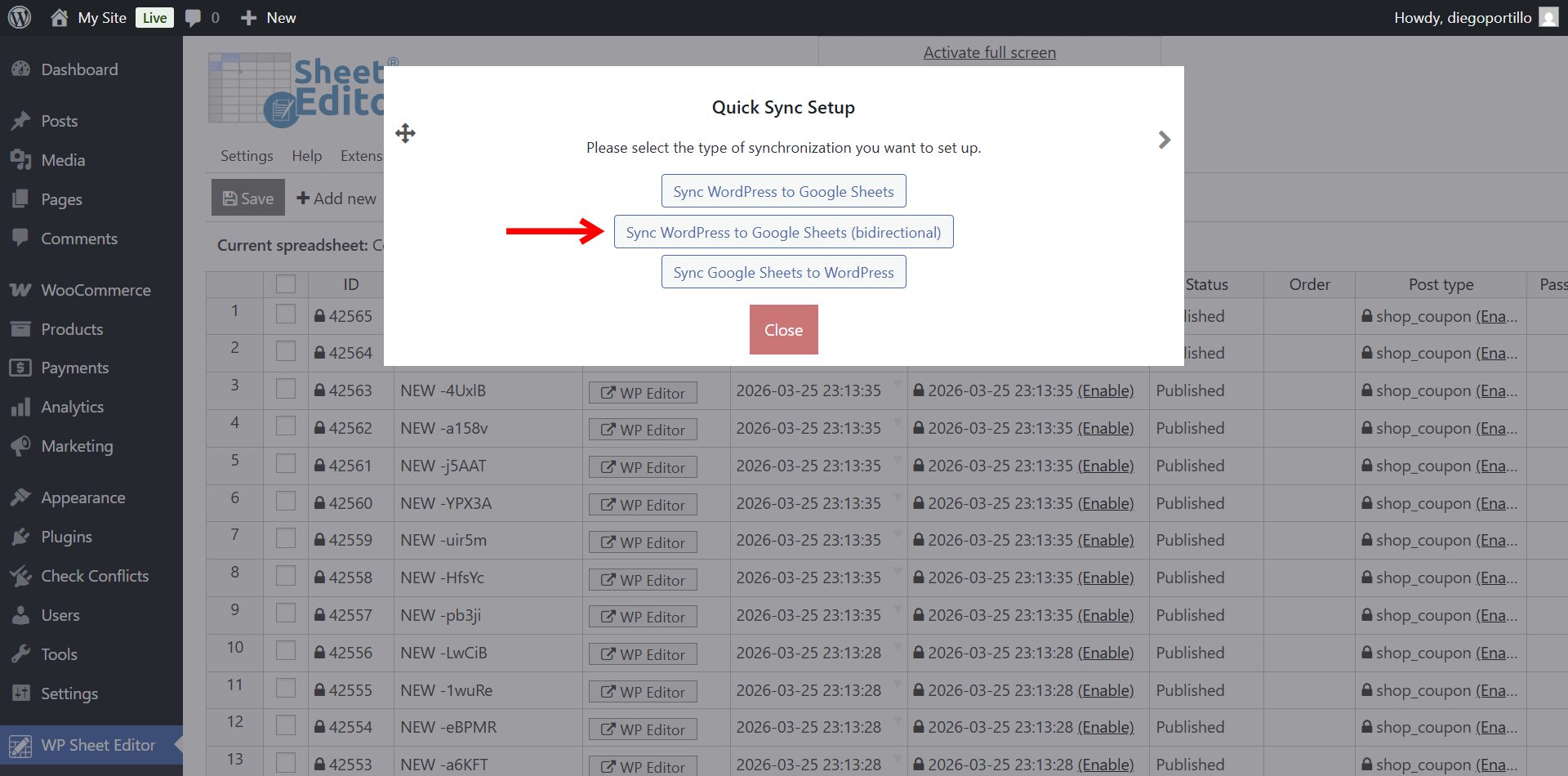Select the checkbox for row ID 42558
The image size is (1568, 776).
286,576
